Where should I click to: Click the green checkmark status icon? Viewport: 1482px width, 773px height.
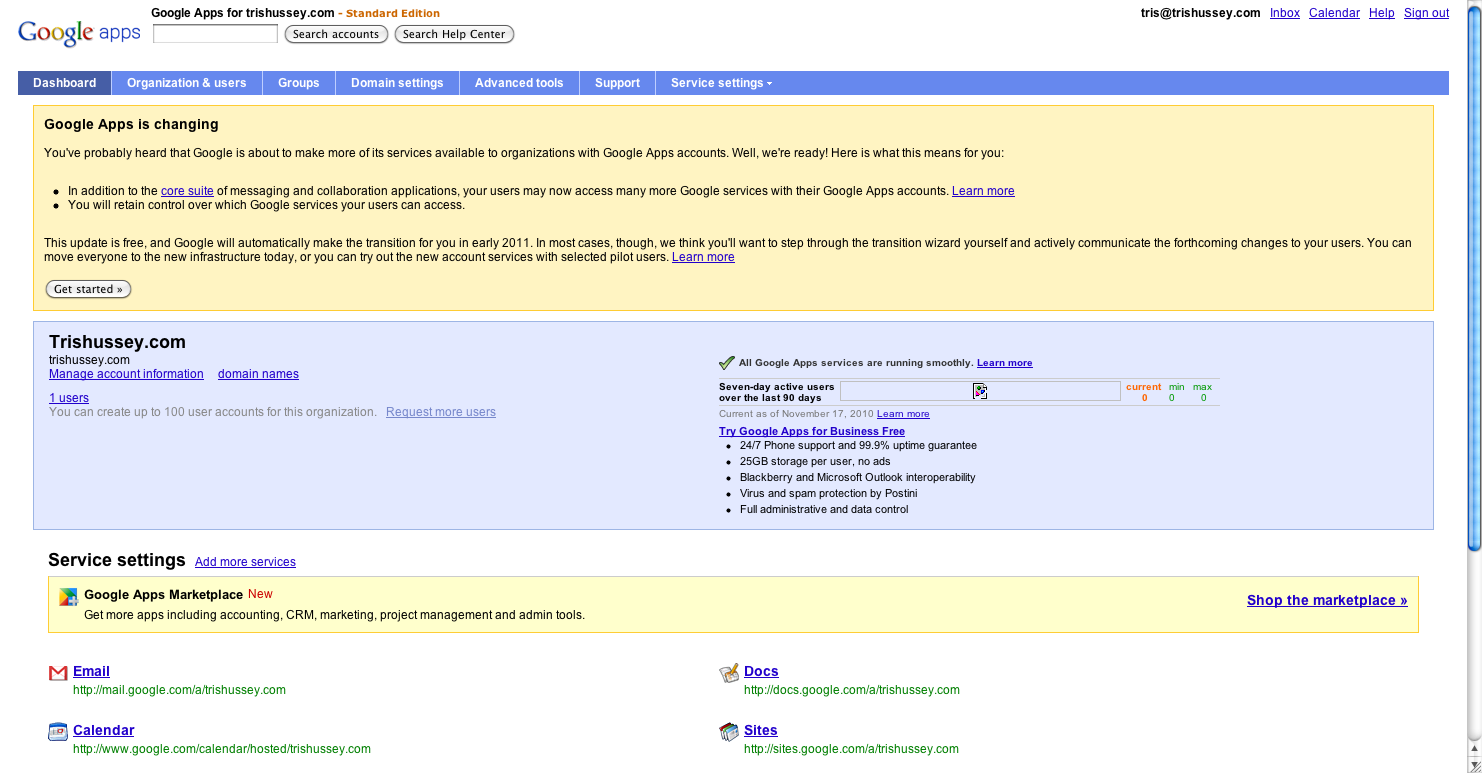(x=727, y=363)
